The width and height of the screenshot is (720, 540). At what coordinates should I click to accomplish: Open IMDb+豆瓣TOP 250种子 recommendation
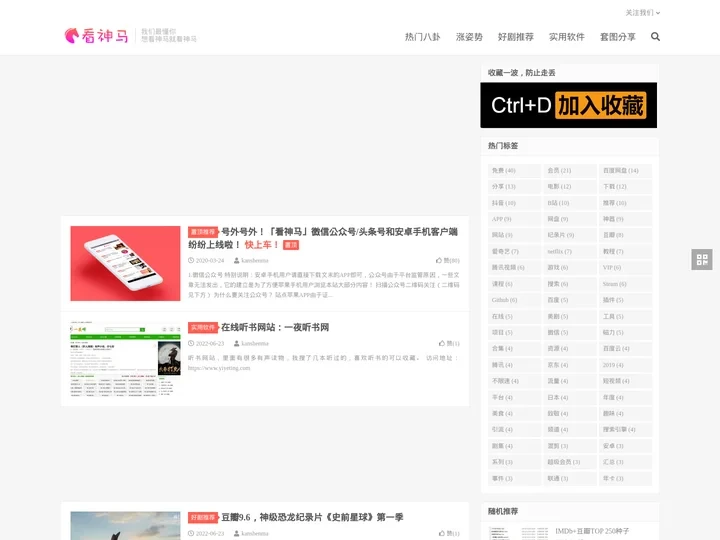592,531
